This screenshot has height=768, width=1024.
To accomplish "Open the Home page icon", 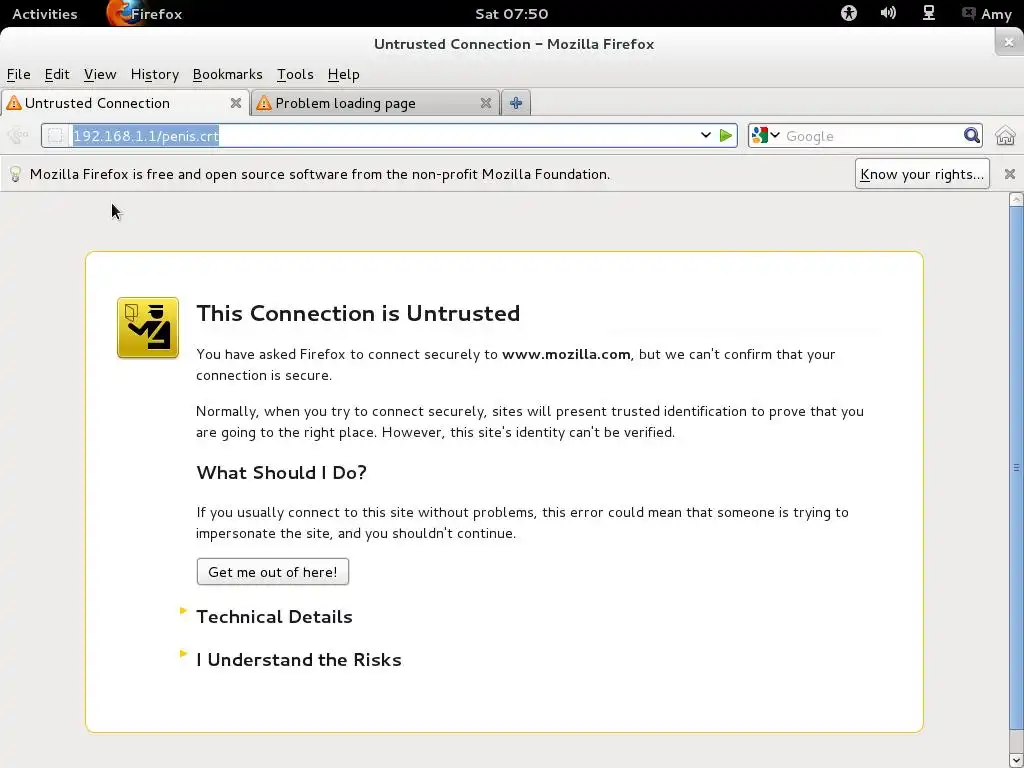I will 1005,135.
